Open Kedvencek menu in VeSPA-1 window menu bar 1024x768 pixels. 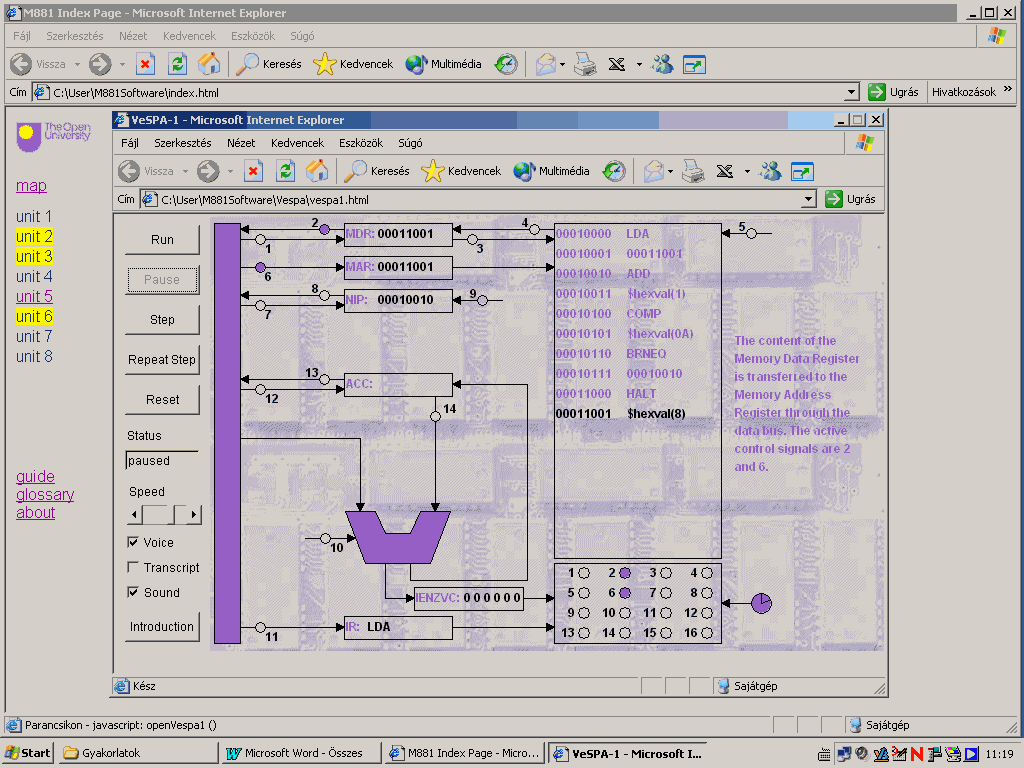tap(297, 143)
